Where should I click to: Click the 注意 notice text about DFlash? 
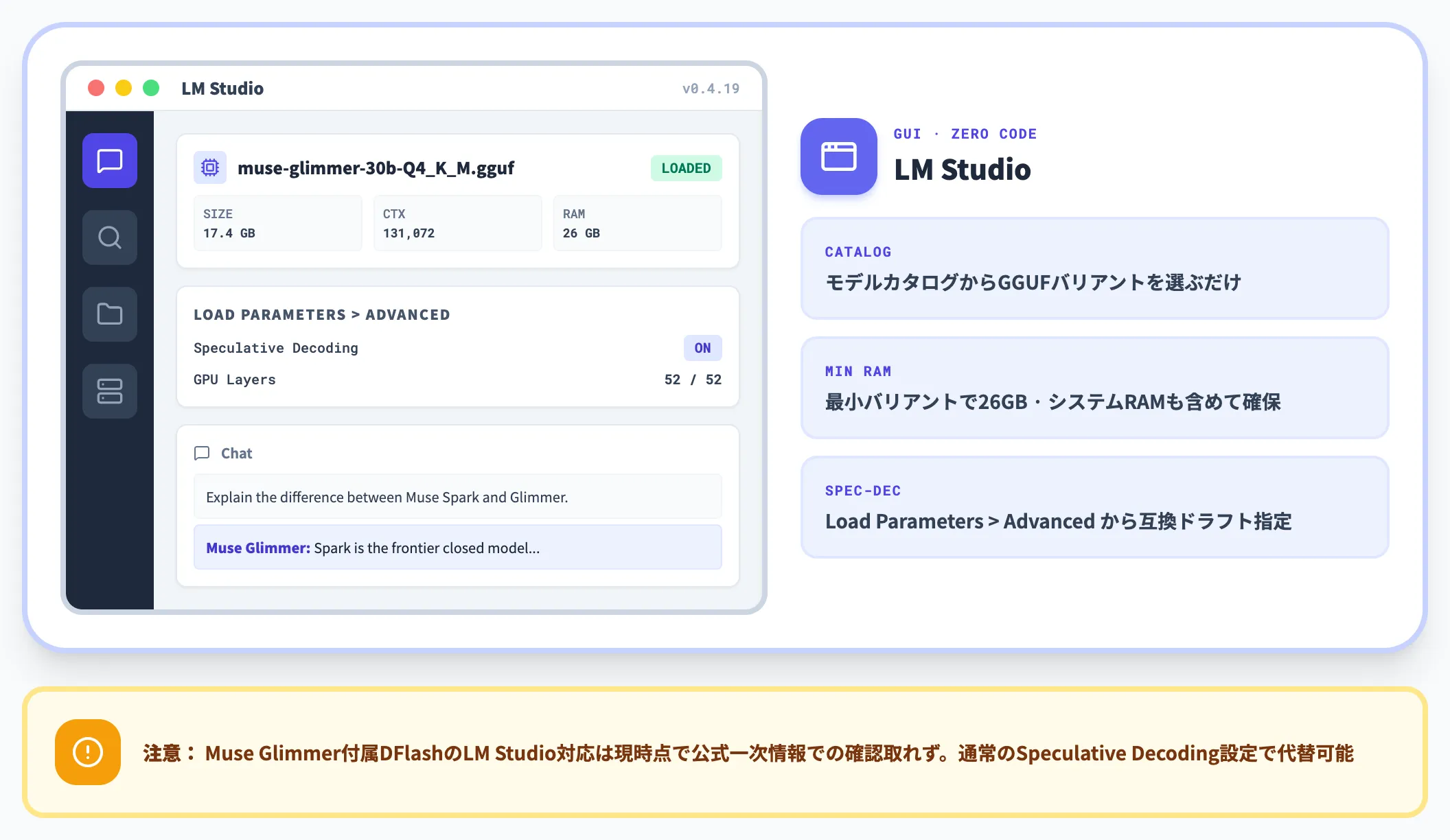point(748,754)
